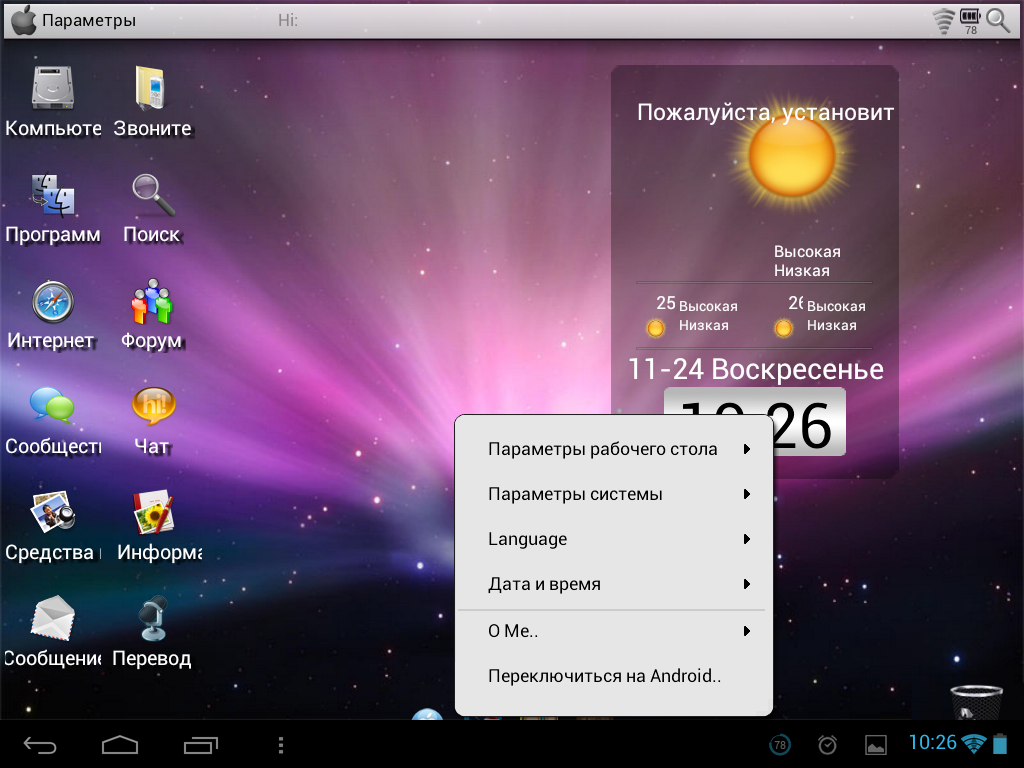Expand the О Ме.. submenu arrow
Image resolution: width=1024 pixels, height=768 pixels.
(746, 631)
